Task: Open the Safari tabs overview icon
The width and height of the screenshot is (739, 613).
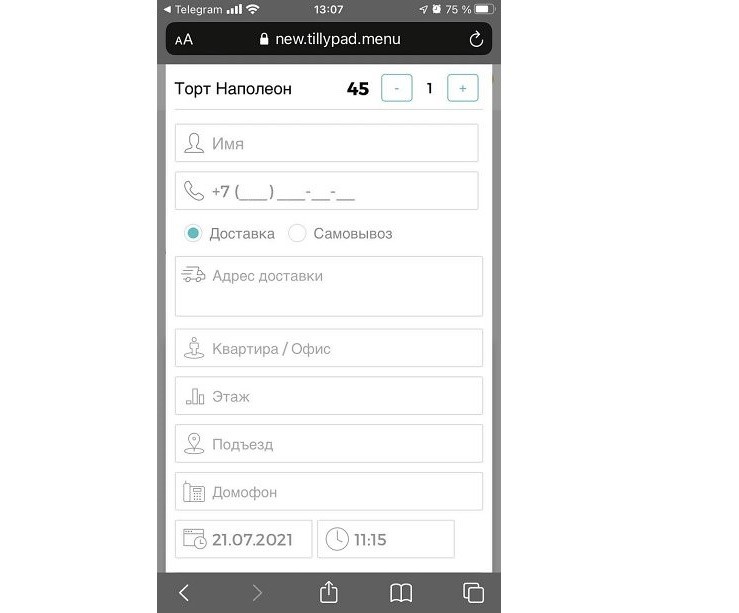Action: click(x=473, y=593)
